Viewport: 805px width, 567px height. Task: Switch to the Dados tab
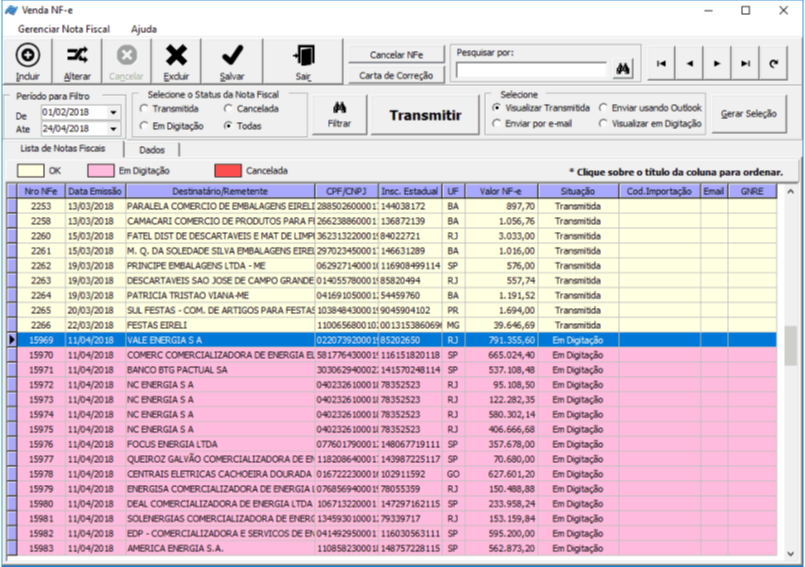tap(152, 149)
